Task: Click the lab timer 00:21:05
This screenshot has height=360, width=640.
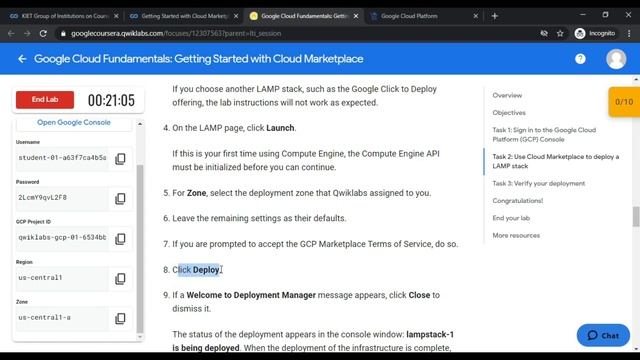Action: pyautogui.click(x=111, y=100)
